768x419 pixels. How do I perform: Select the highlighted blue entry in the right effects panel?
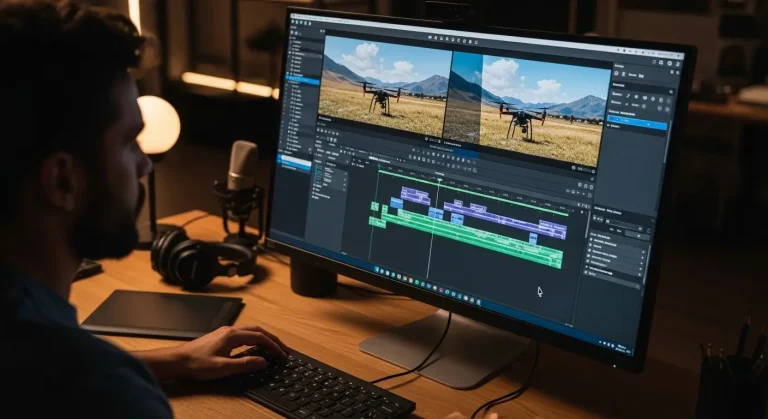point(637,121)
